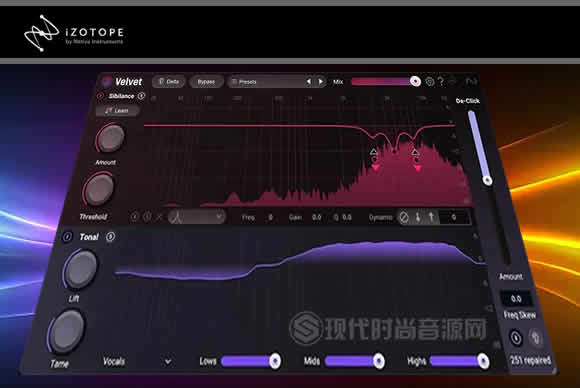Click the Gain value 0.0 field
This screenshot has height=388, width=580.
317,217
